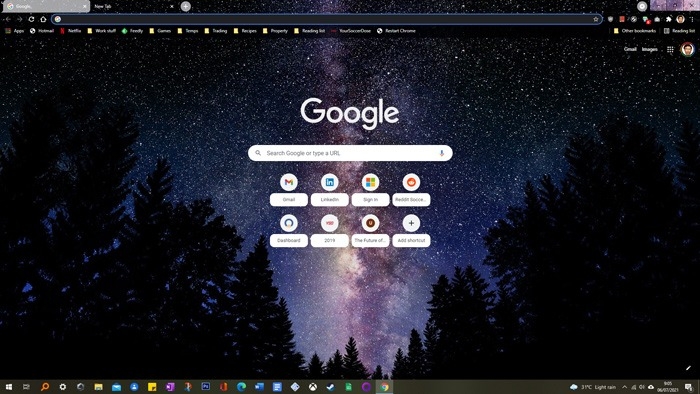This screenshot has width=700, height=394.
Task: Add a new shortcut tile
Action: click(x=411, y=230)
